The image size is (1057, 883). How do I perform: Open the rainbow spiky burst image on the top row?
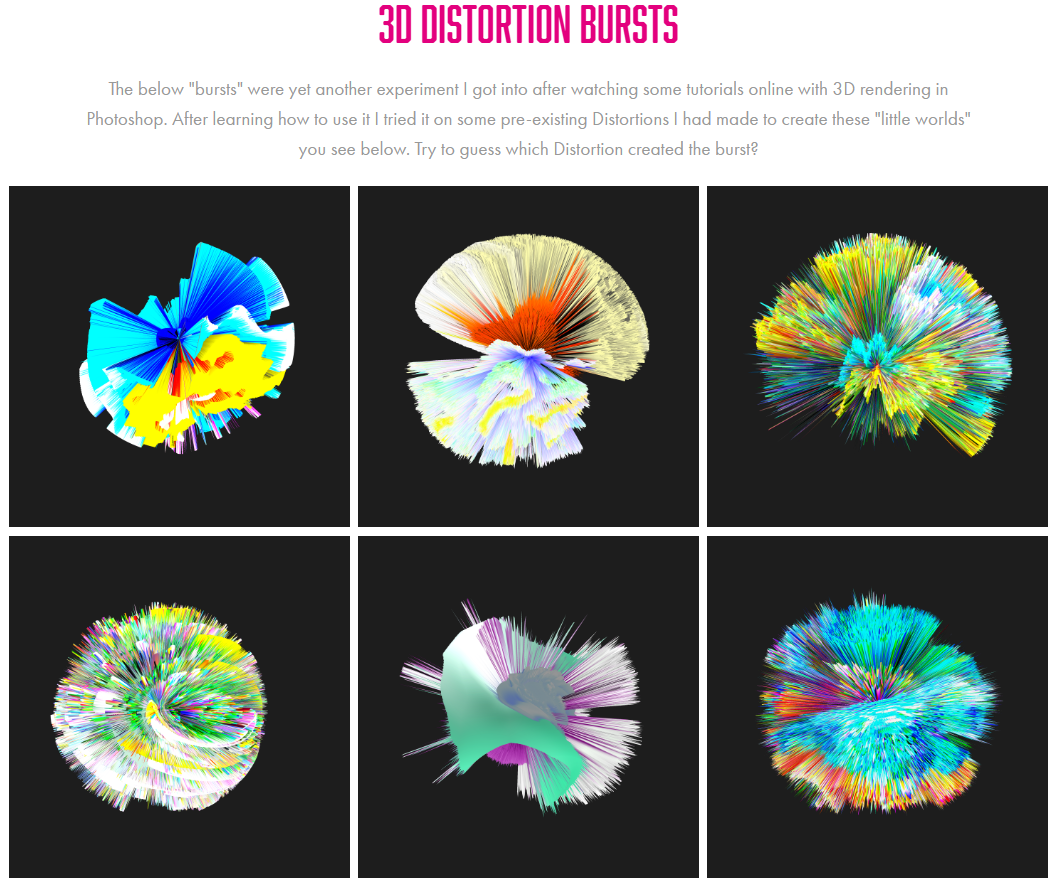(x=877, y=356)
